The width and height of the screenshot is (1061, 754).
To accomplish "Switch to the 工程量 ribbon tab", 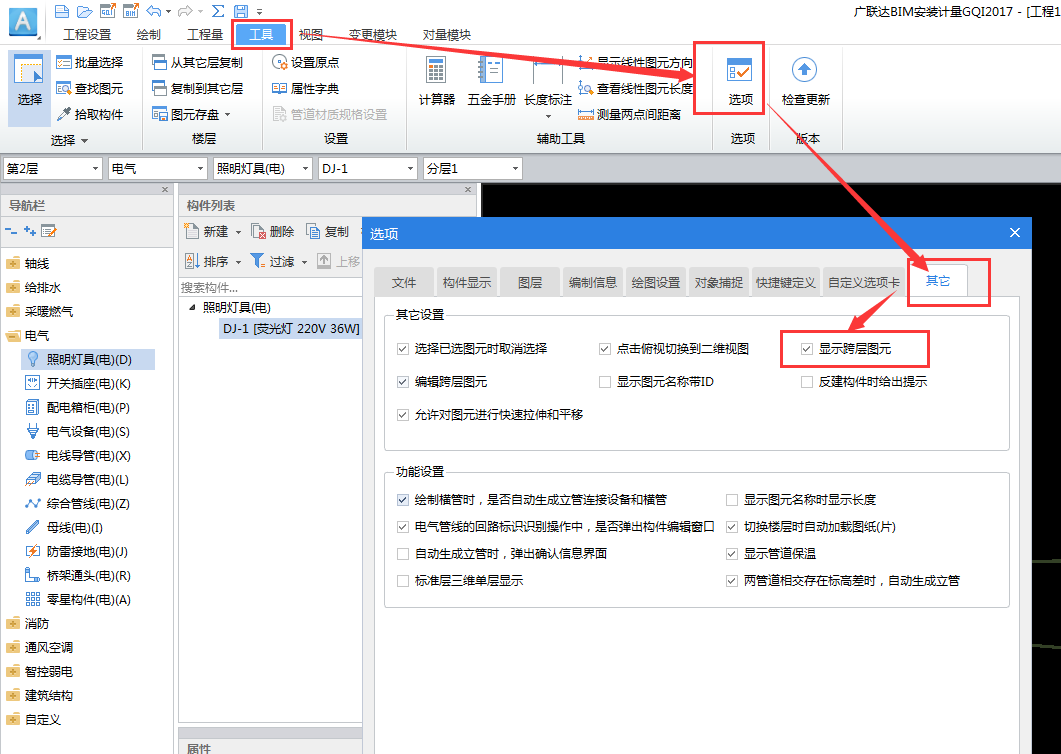I will [204, 35].
